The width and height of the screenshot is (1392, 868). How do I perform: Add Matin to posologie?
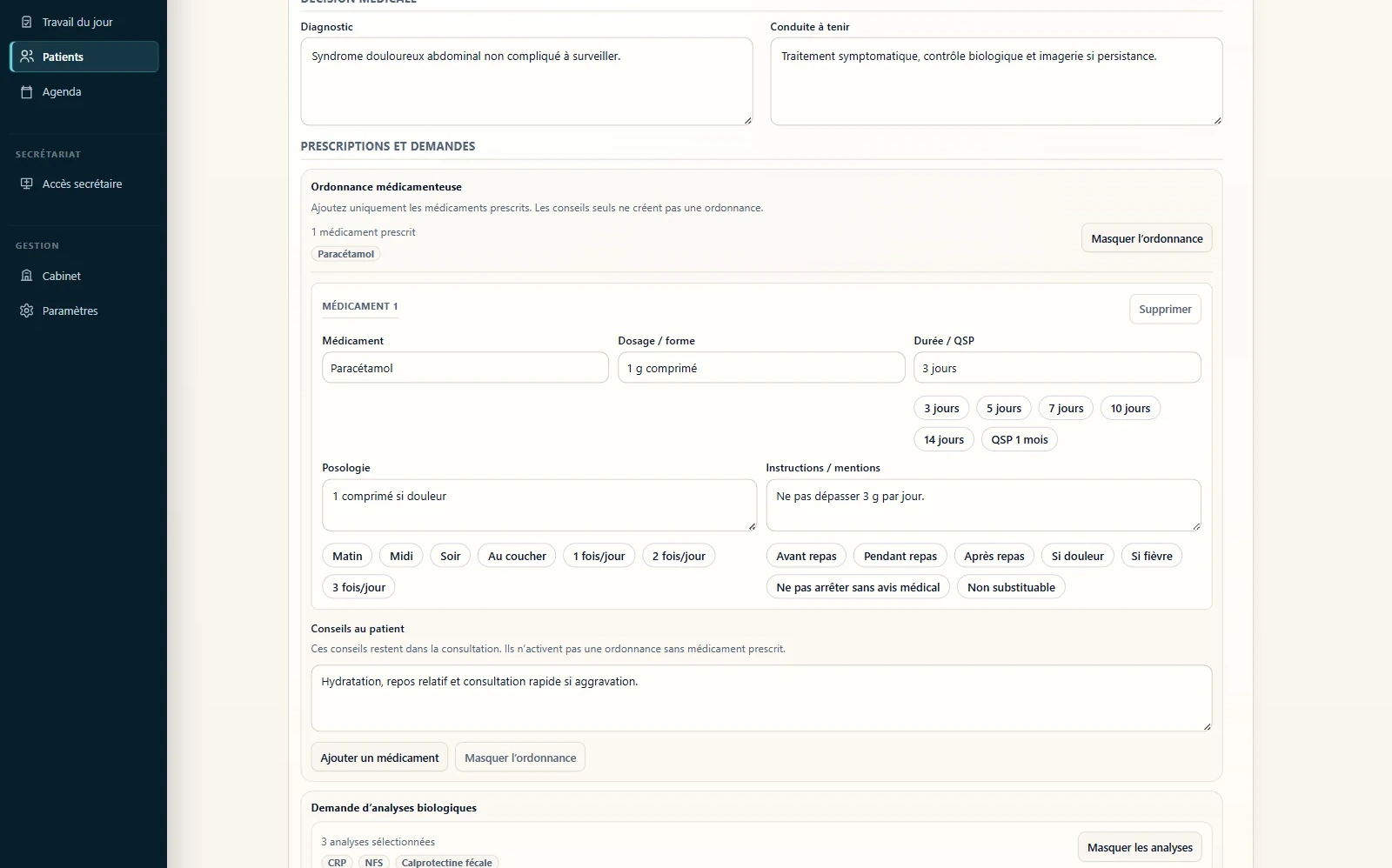click(347, 556)
